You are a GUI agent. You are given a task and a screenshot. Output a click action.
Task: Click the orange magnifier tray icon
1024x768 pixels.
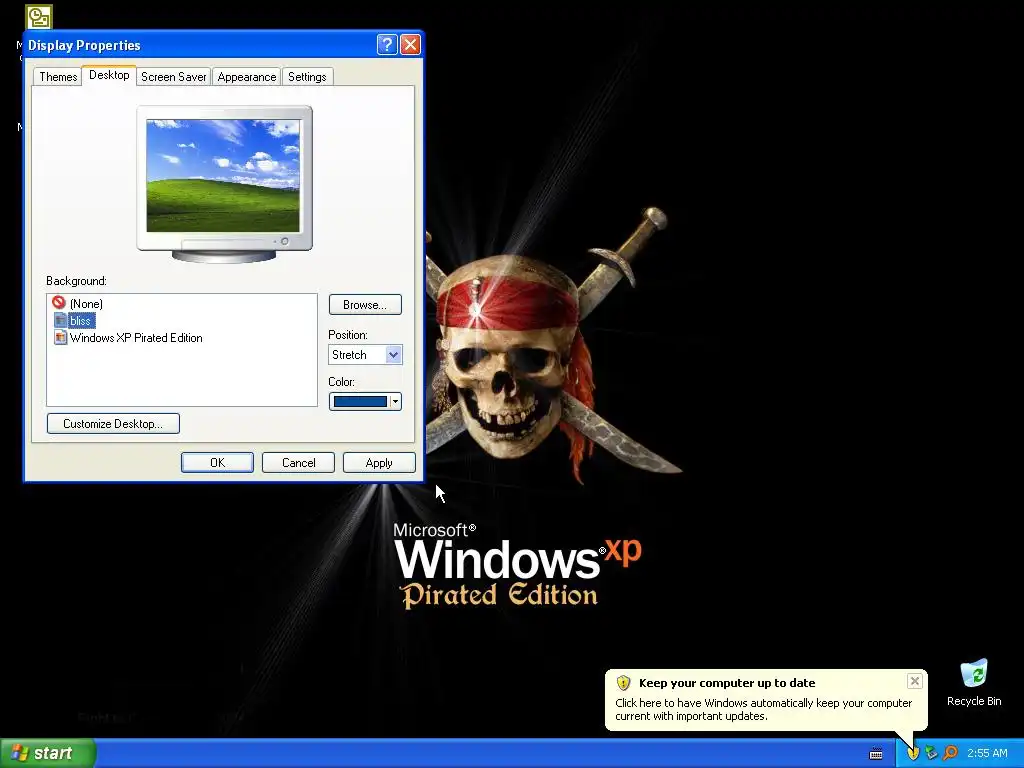950,754
